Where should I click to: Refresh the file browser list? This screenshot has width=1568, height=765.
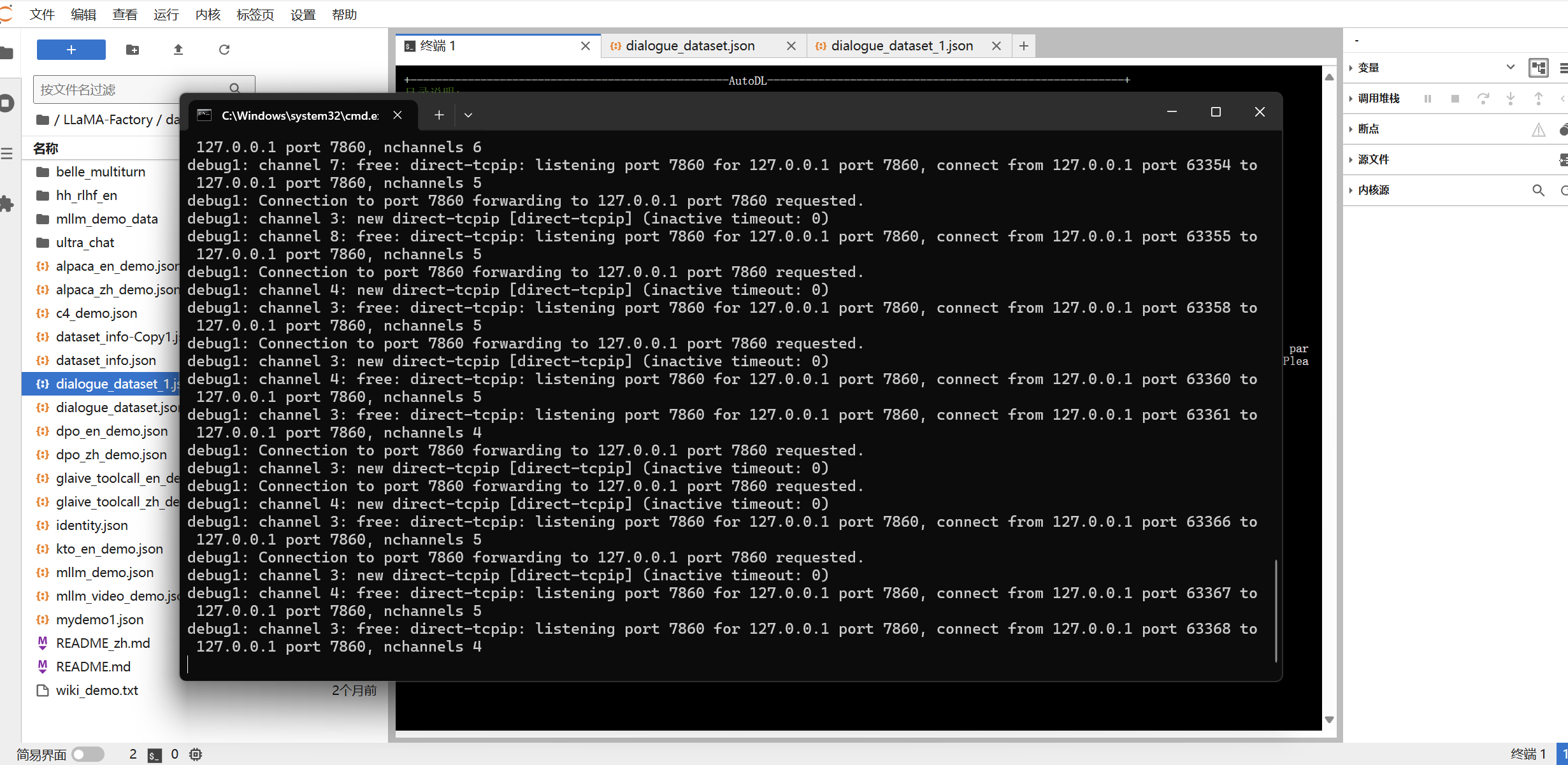pyautogui.click(x=224, y=50)
